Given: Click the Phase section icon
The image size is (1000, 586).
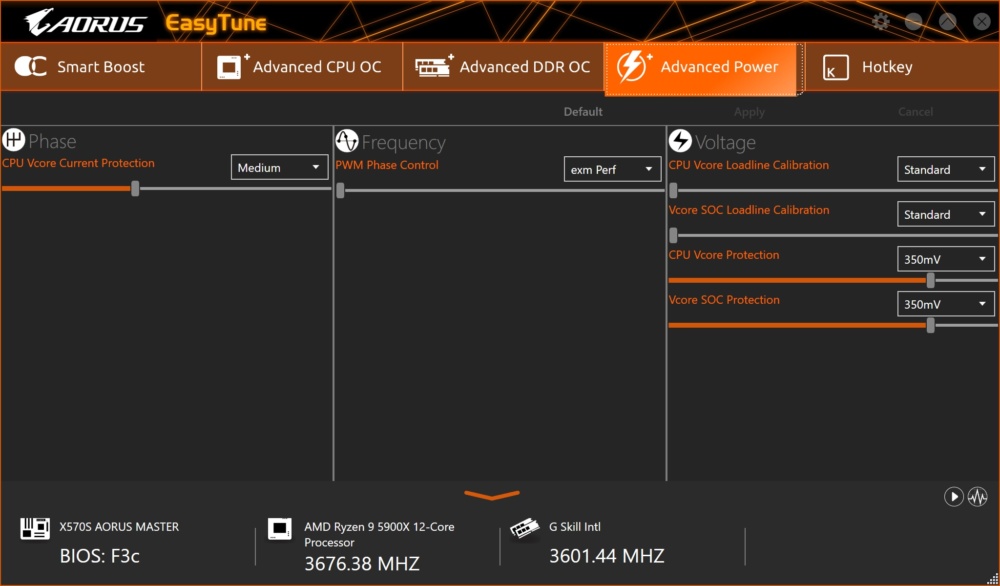Looking at the screenshot, I should click(13, 140).
